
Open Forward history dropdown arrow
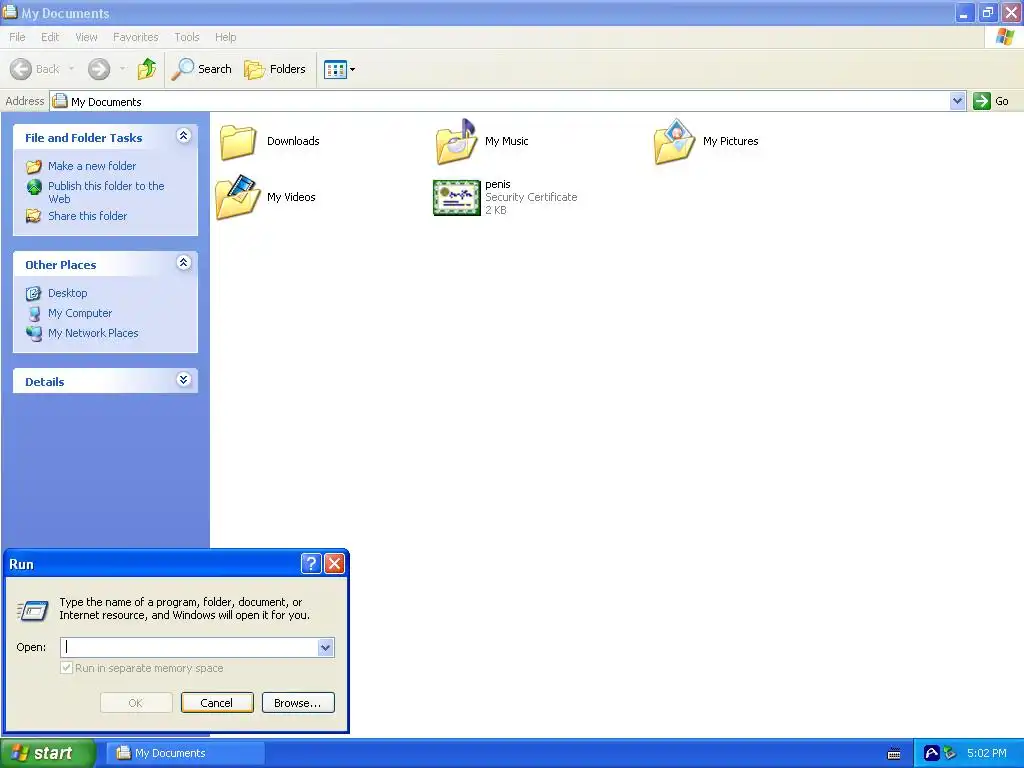pos(123,69)
